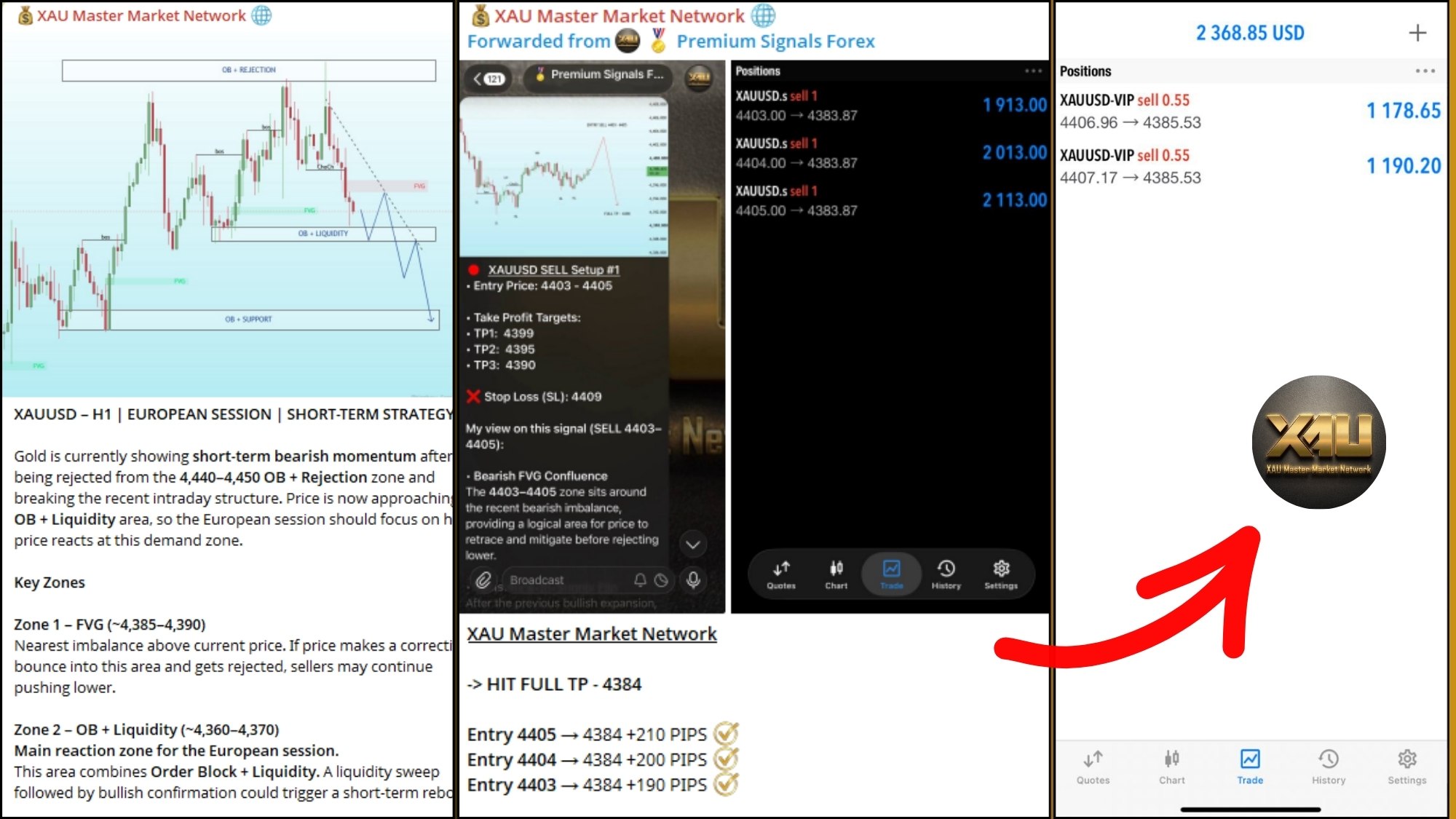
Task: Click the HIT FULL TP - 4384 line
Action: (555, 684)
